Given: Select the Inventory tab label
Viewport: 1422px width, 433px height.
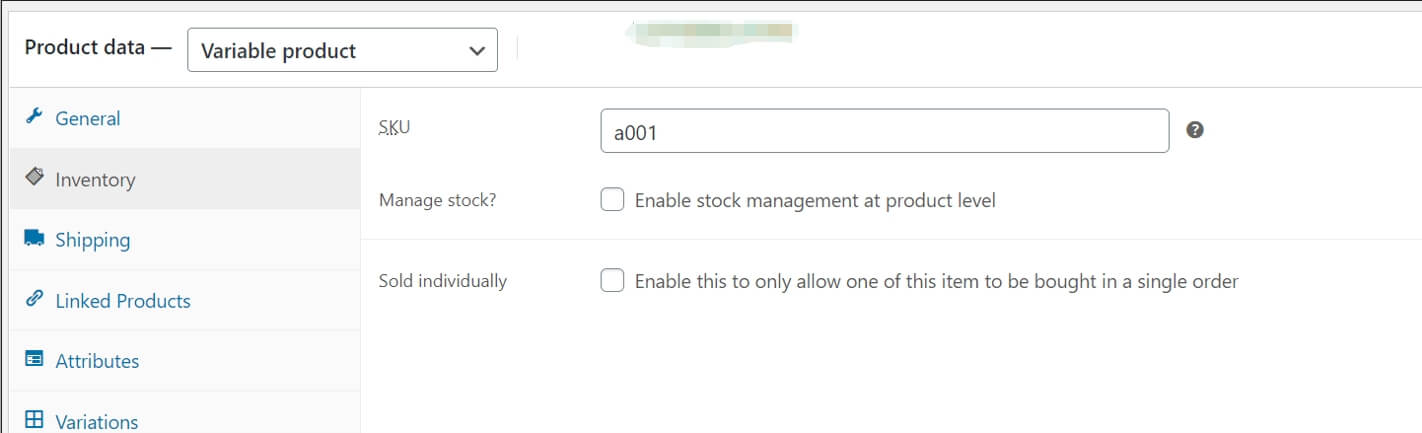Looking at the screenshot, I should coord(95,180).
